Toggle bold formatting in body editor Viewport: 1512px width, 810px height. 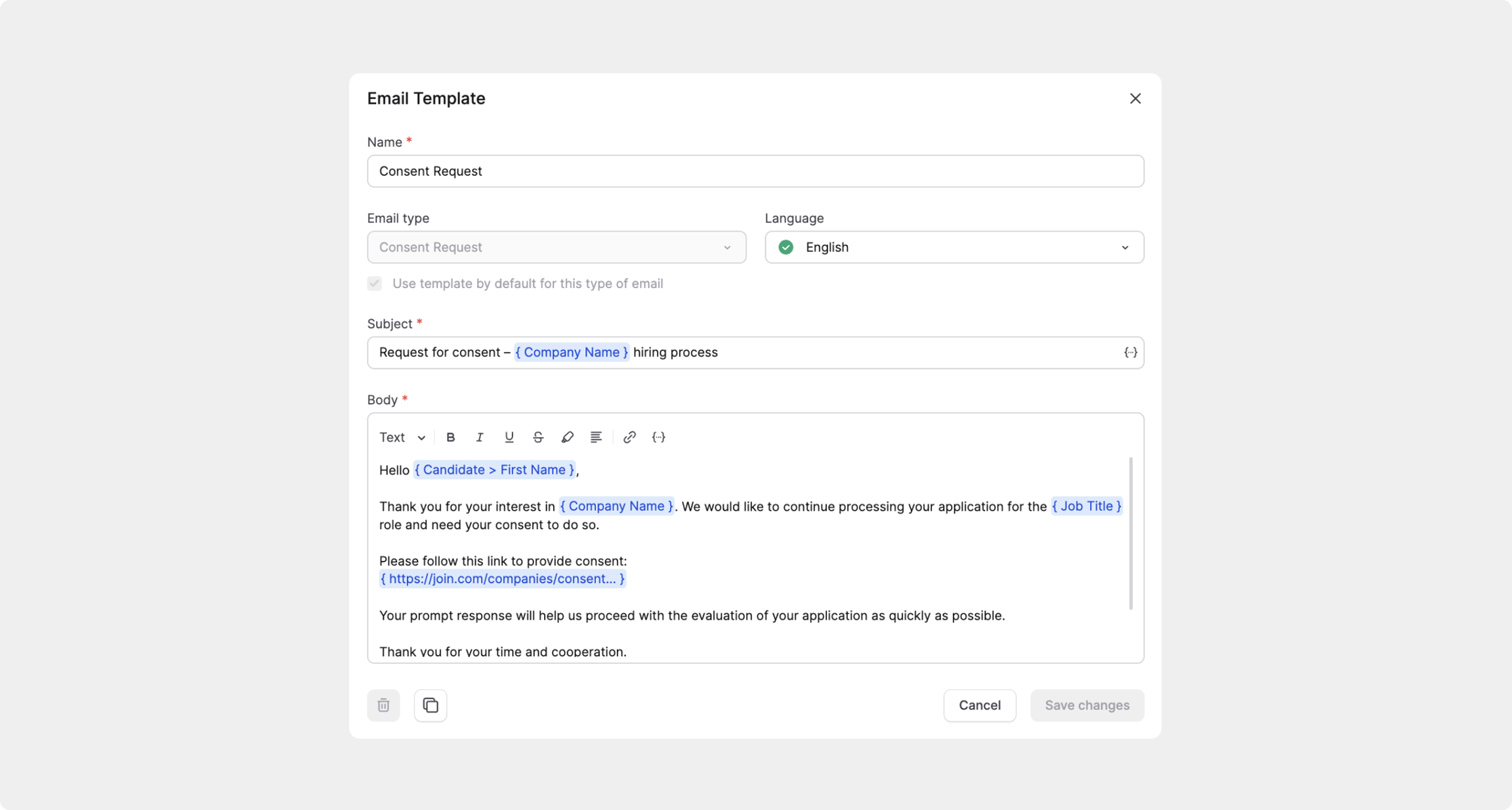(450, 437)
